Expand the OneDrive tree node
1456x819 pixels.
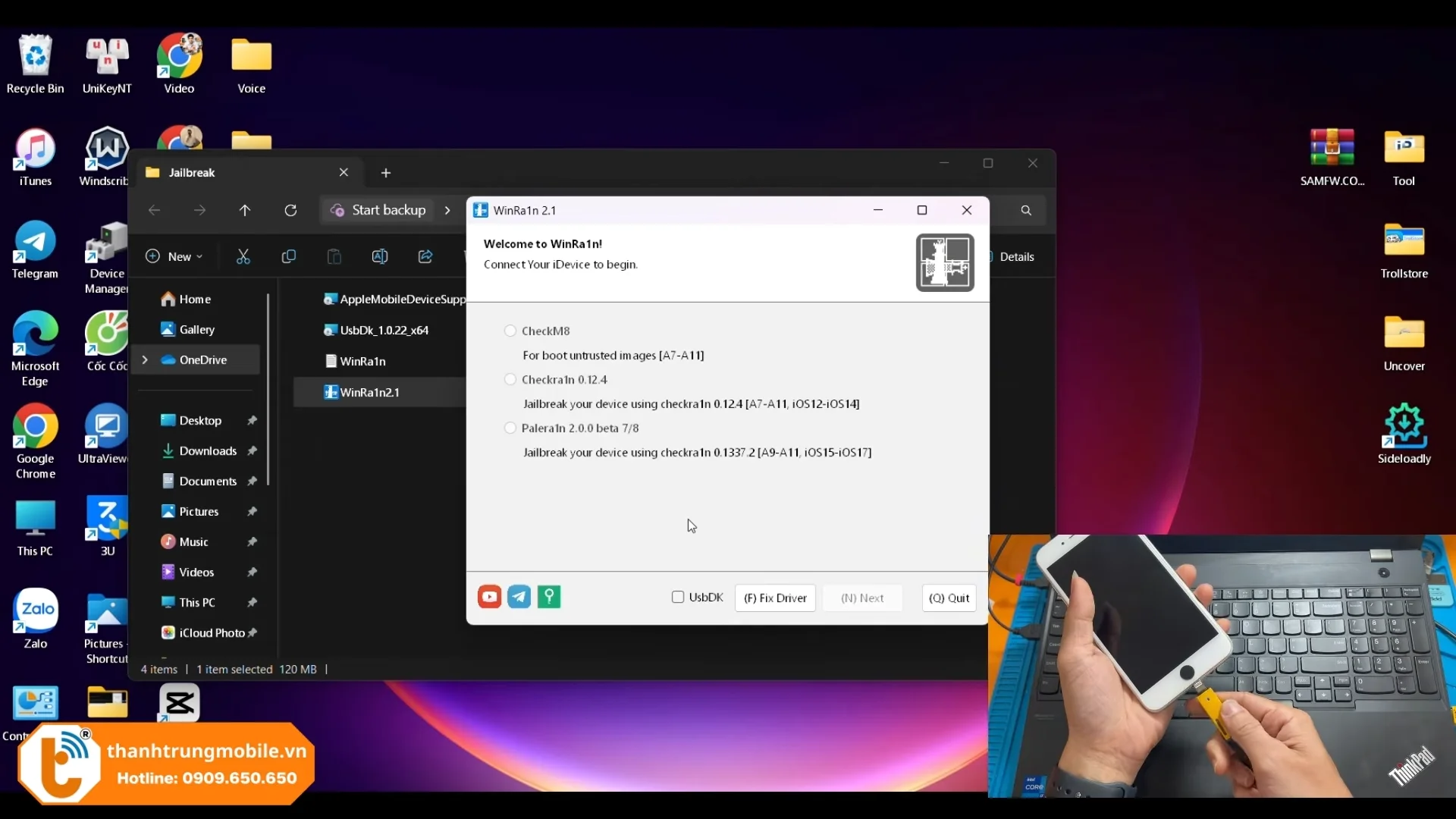click(x=145, y=359)
